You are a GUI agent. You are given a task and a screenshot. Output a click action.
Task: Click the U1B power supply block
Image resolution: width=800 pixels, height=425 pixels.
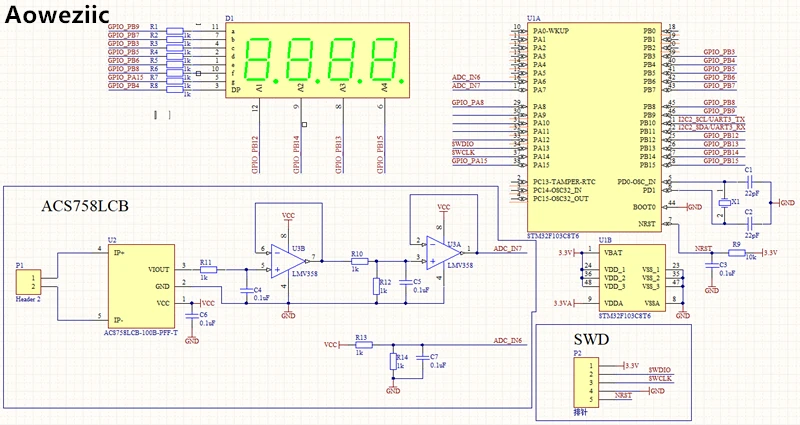click(632, 278)
